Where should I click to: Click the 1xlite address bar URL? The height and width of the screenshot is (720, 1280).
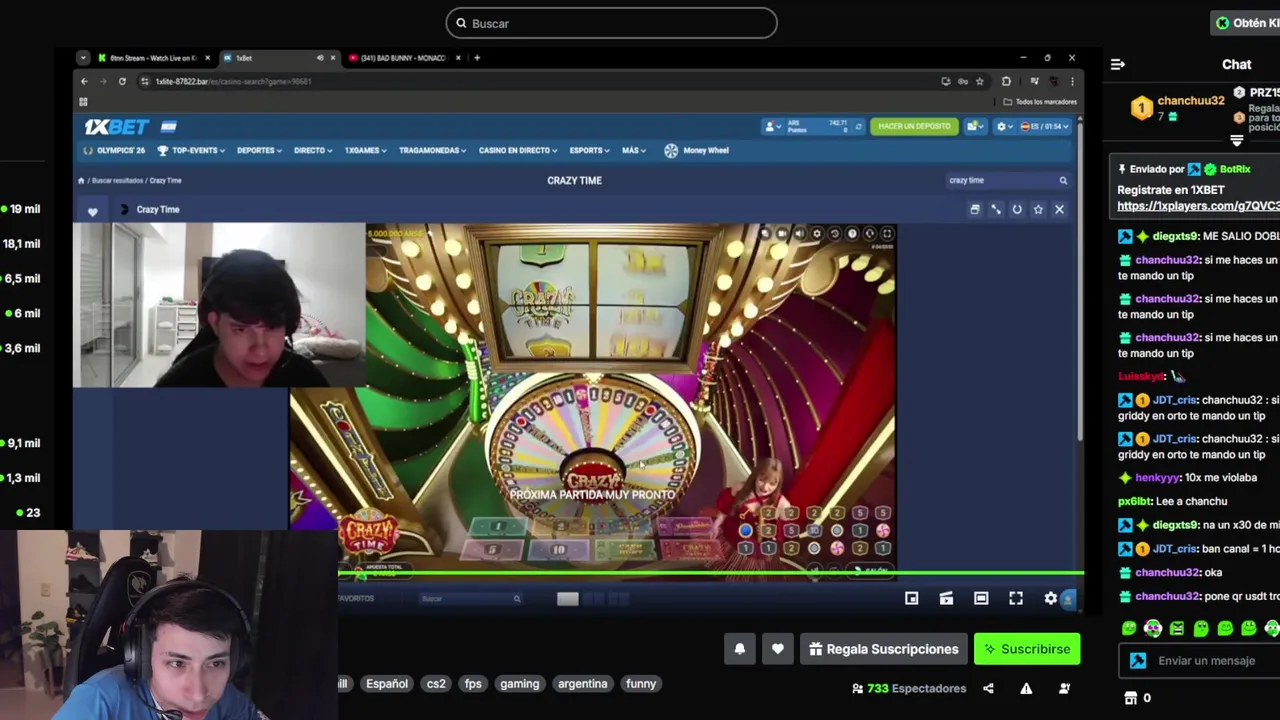pyautogui.click(x=233, y=81)
